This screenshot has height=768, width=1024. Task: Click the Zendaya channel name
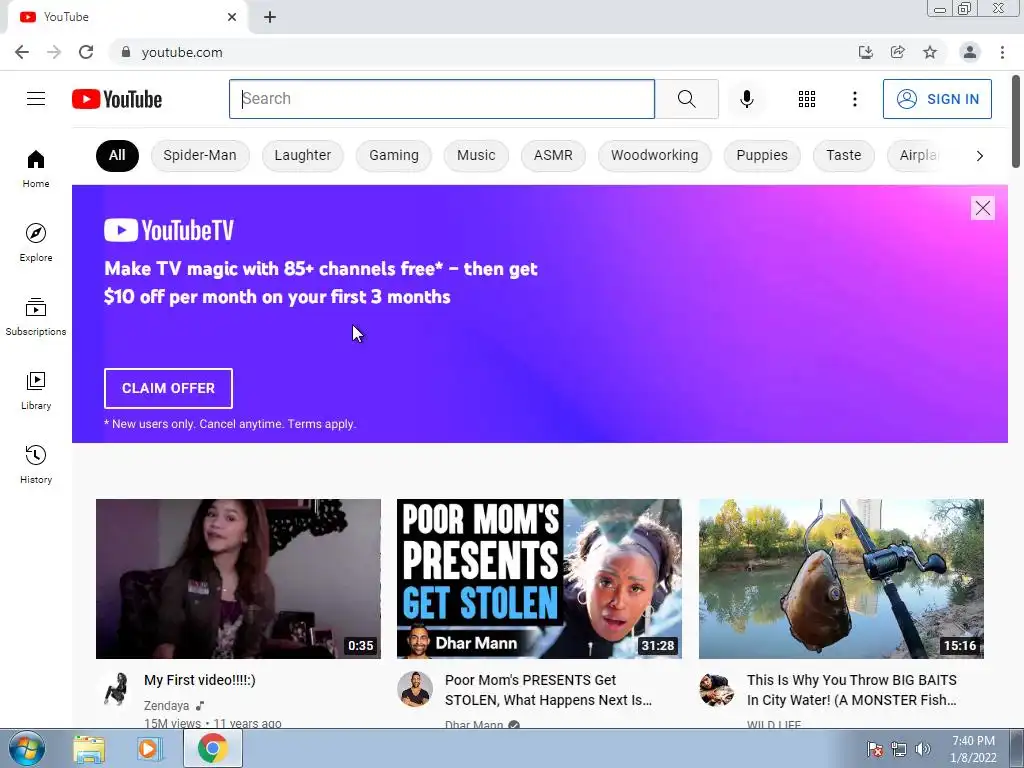point(167,705)
